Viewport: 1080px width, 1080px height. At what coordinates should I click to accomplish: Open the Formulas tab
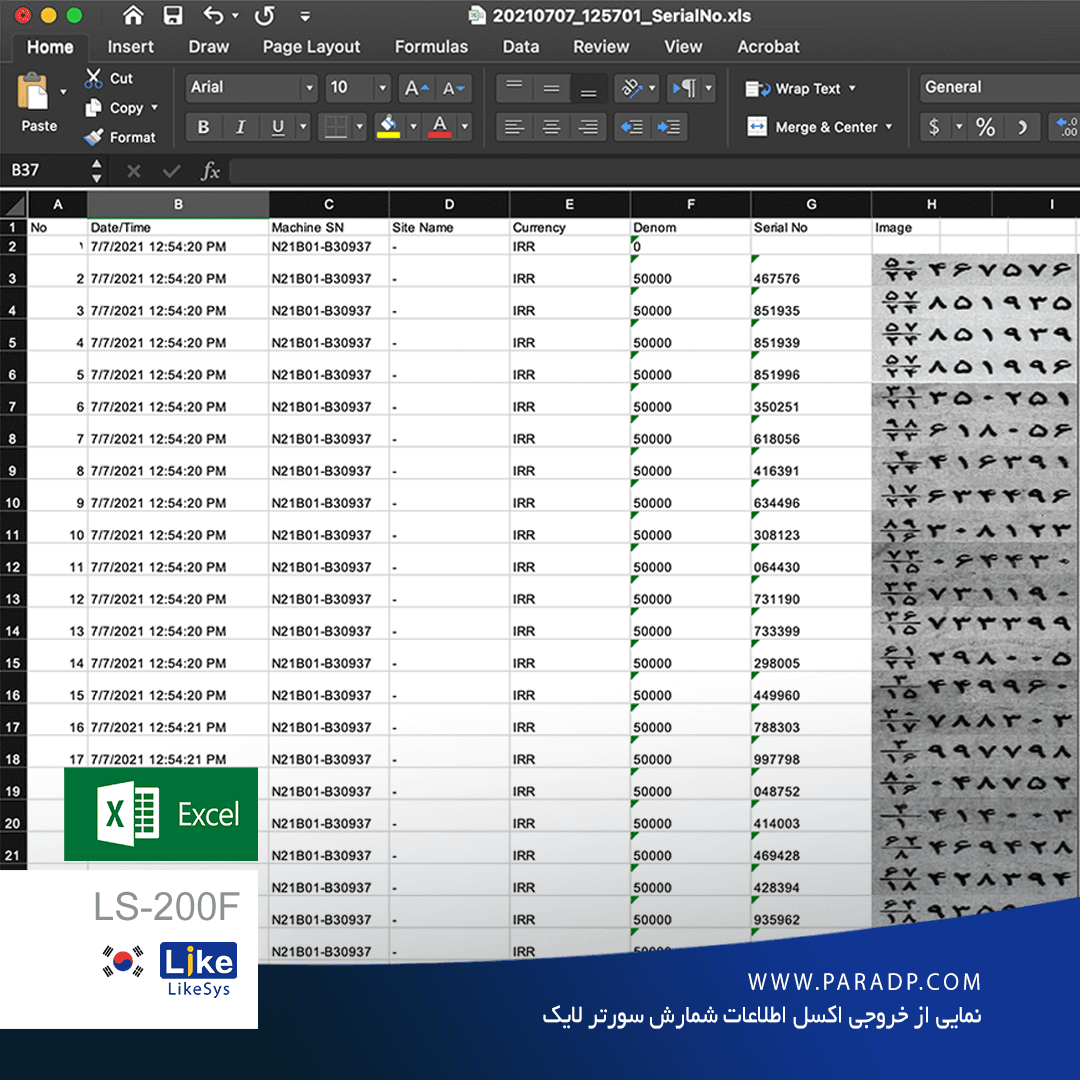431,47
